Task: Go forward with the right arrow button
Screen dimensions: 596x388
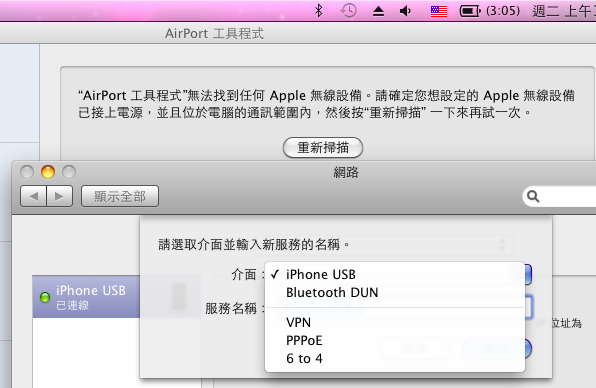Action: (x=59, y=196)
